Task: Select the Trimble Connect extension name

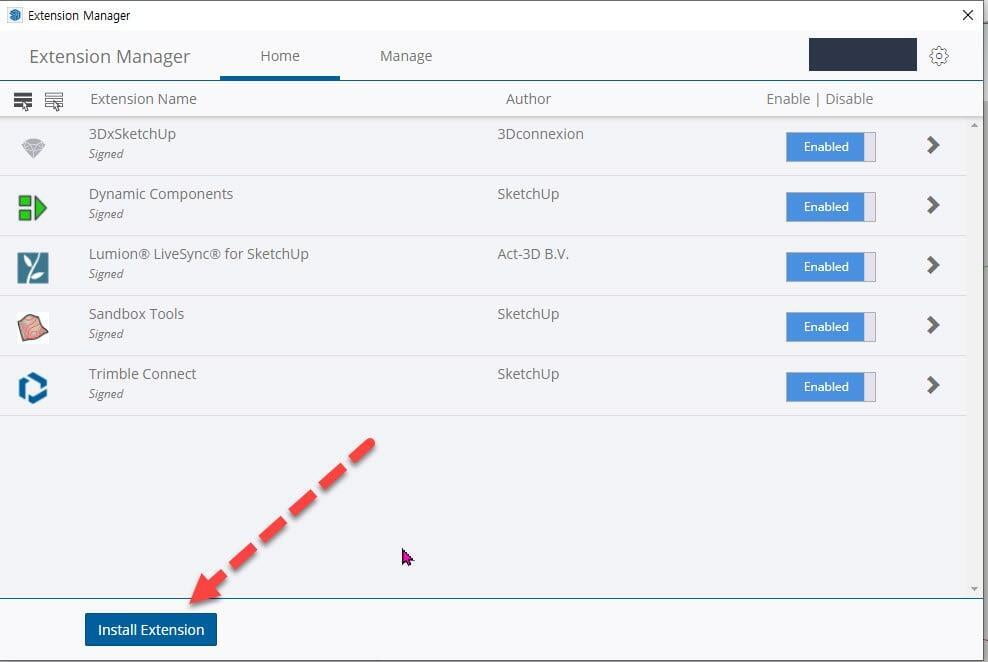Action: pyautogui.click(x=142, y=374)
